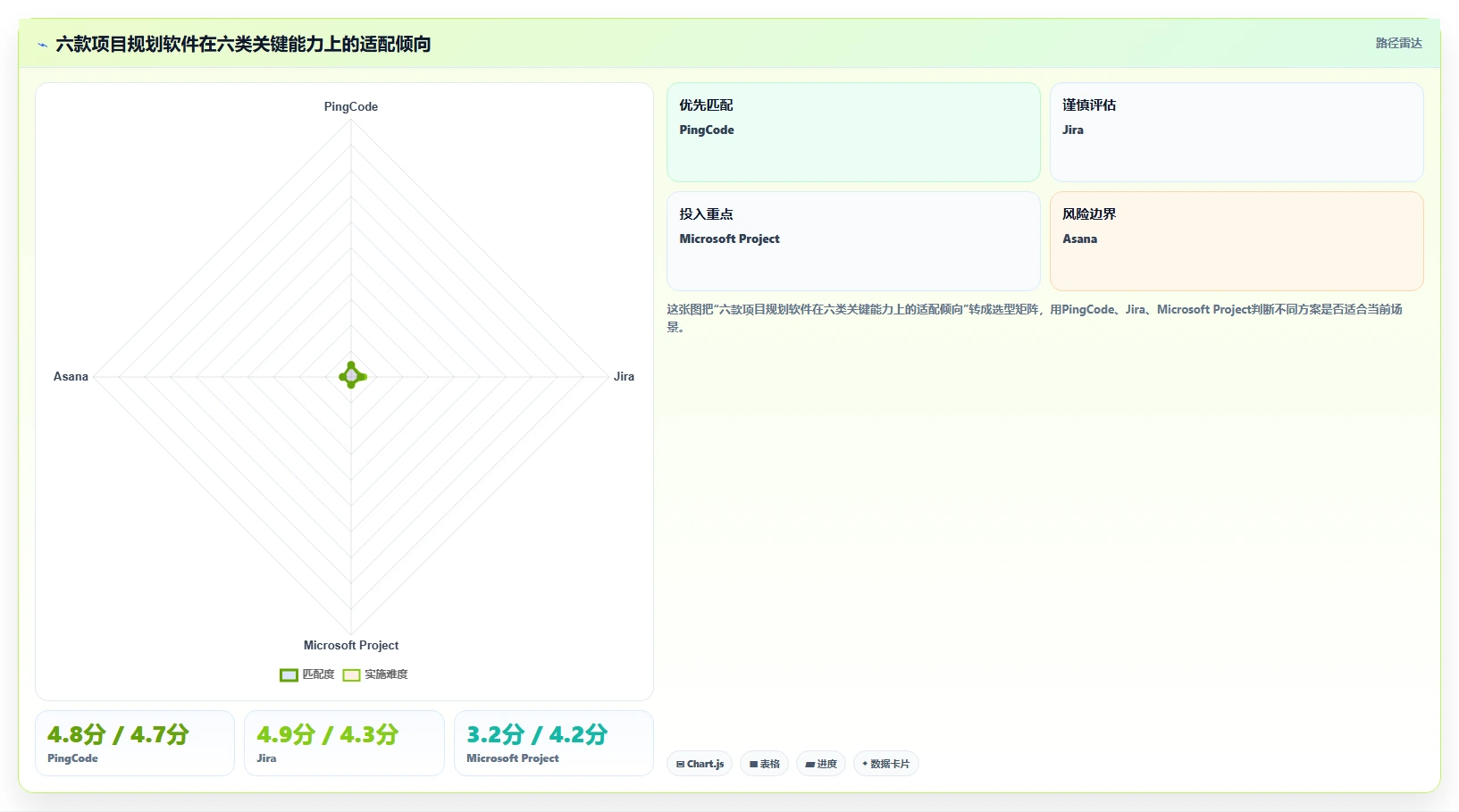Click the Microsoft Project radar axis label

coord(351,645)
